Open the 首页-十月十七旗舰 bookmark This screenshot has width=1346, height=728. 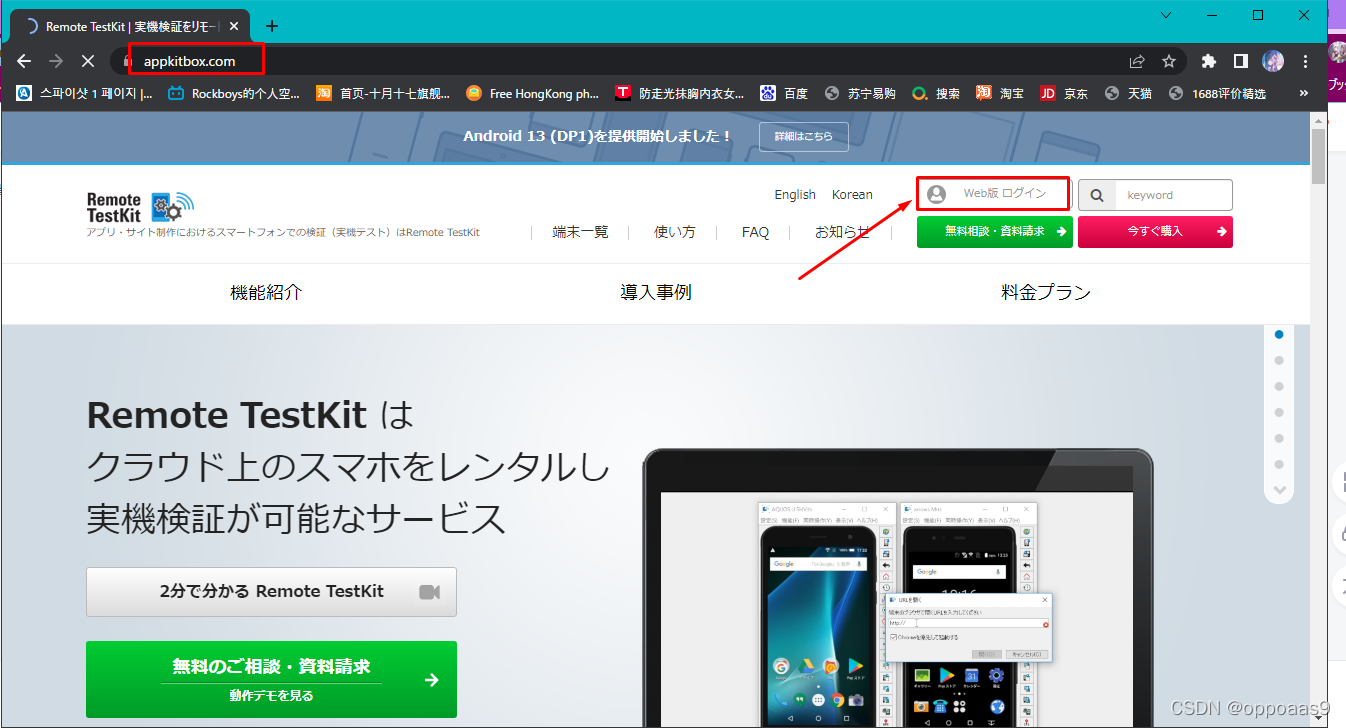384,93
